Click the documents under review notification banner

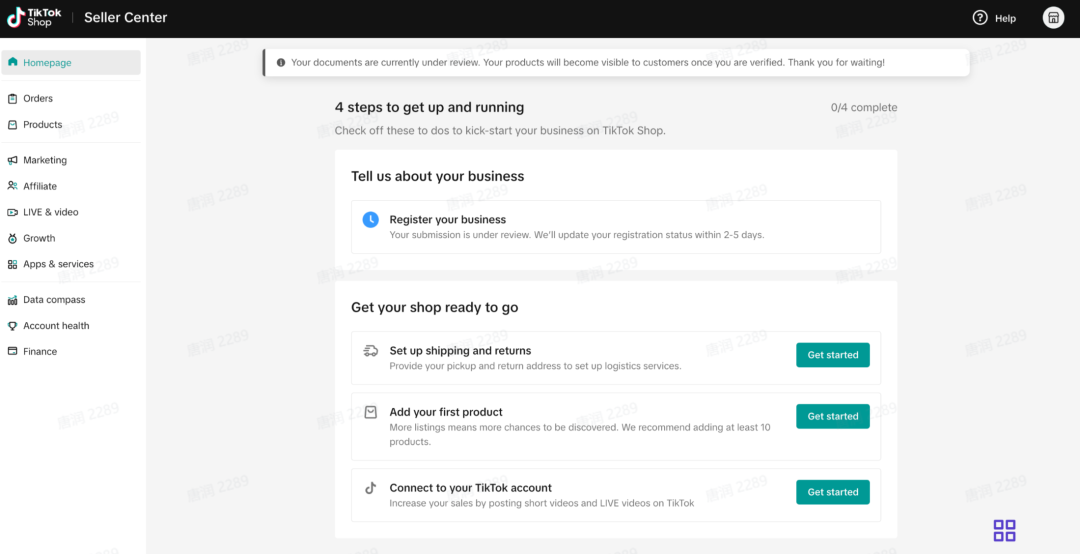pos(615,63)
